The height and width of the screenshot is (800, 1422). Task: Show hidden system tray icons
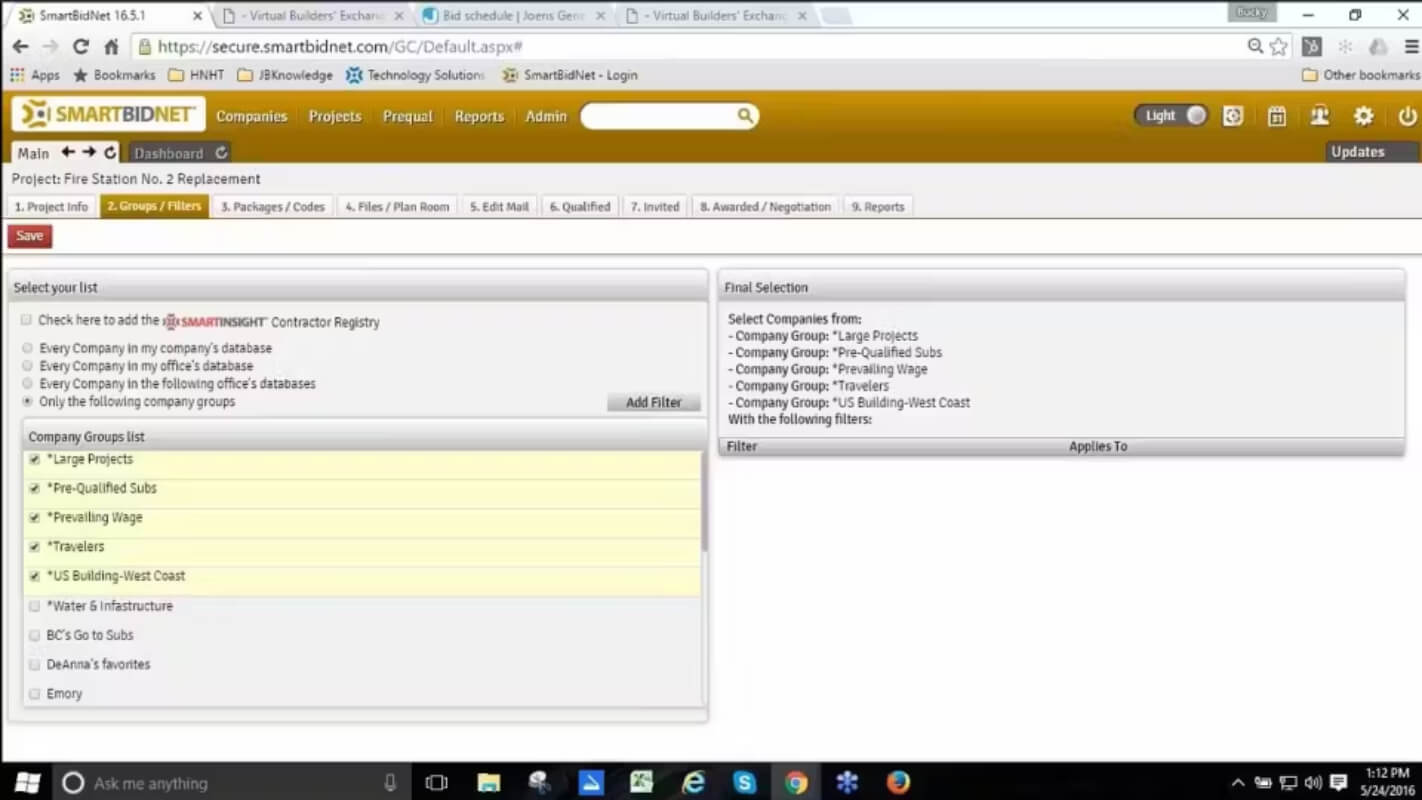click(x=1238, y=782)
